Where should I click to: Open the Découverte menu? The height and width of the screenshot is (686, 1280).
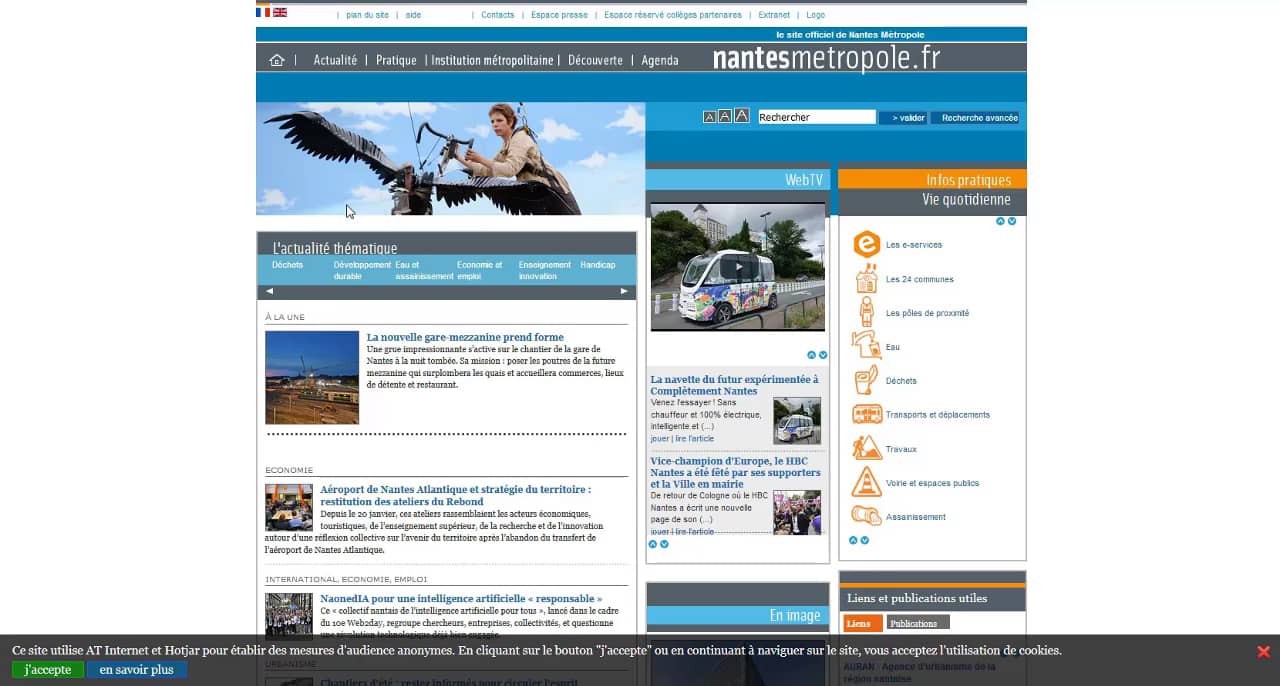[595, 60]
